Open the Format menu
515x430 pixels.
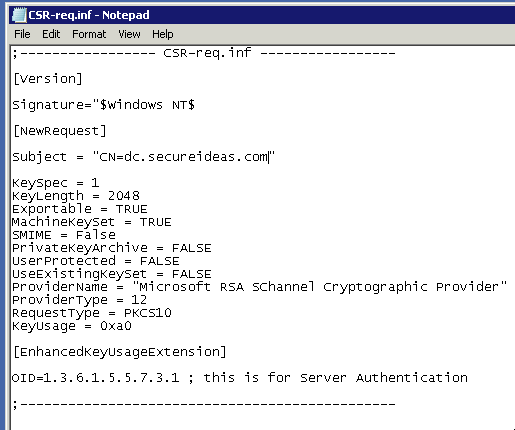point(89,34)
